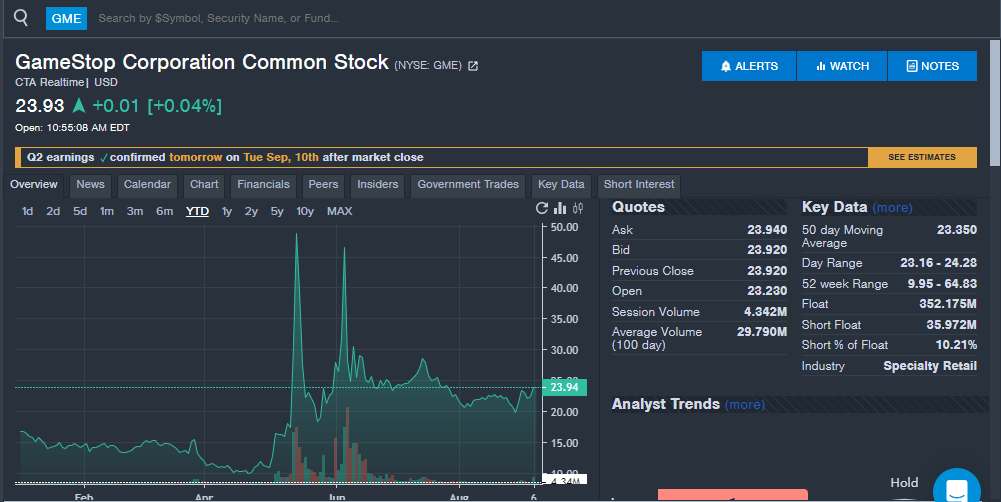The height and width of the screenshot is (502, 1001).
Task: Open the chat bubble widget
Action: [956, 490]
